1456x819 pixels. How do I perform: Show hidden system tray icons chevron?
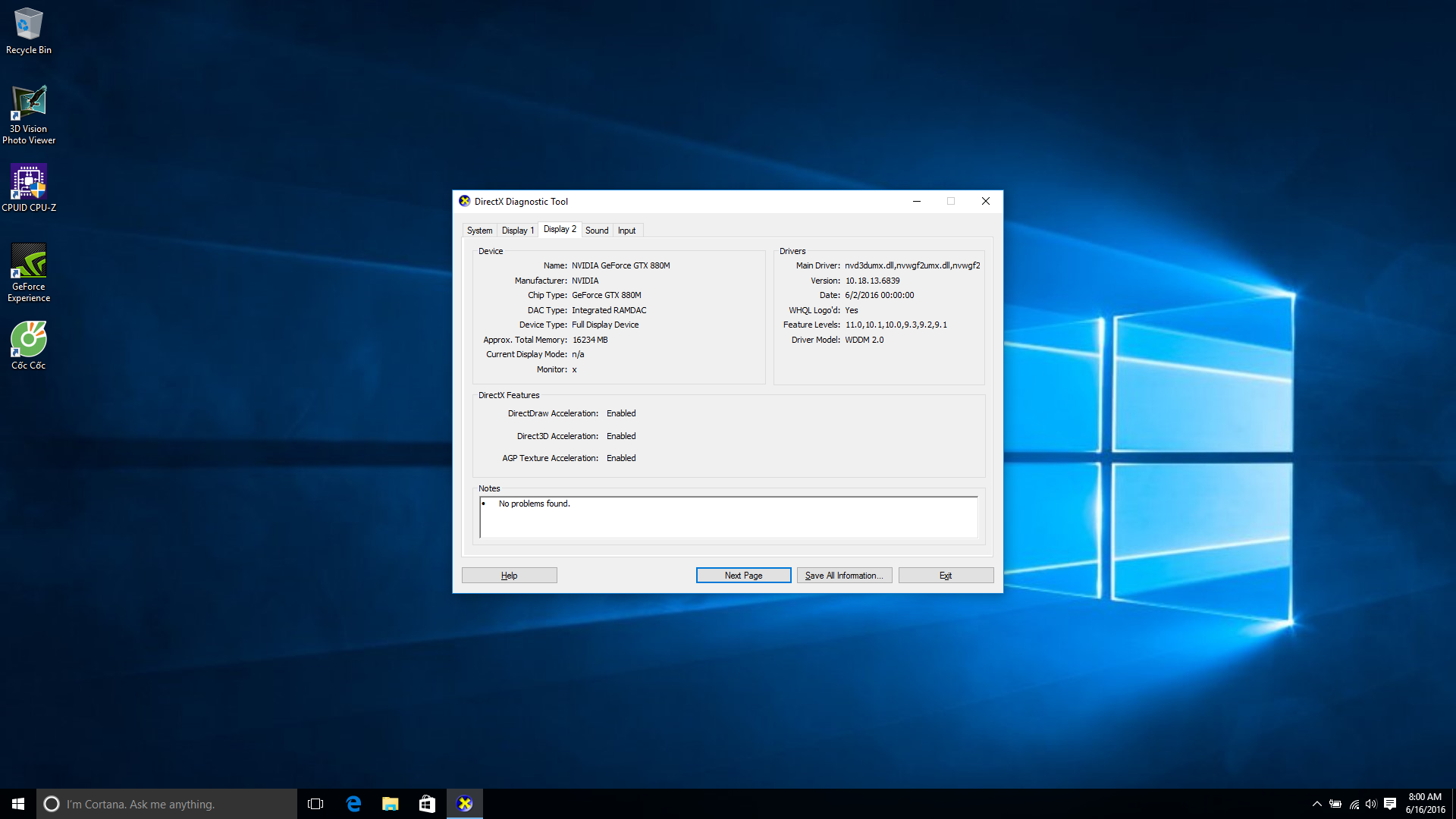coord(1317,804)
